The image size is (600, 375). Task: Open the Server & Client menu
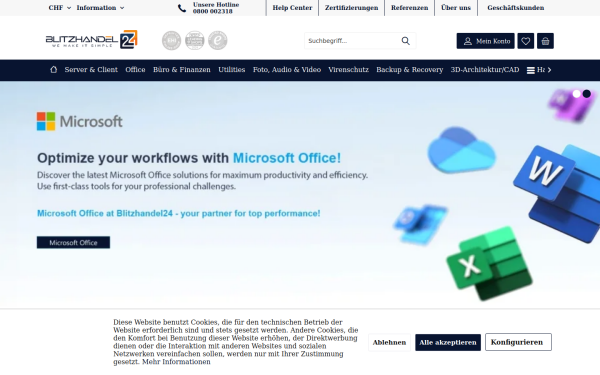(x=91, y=70)
